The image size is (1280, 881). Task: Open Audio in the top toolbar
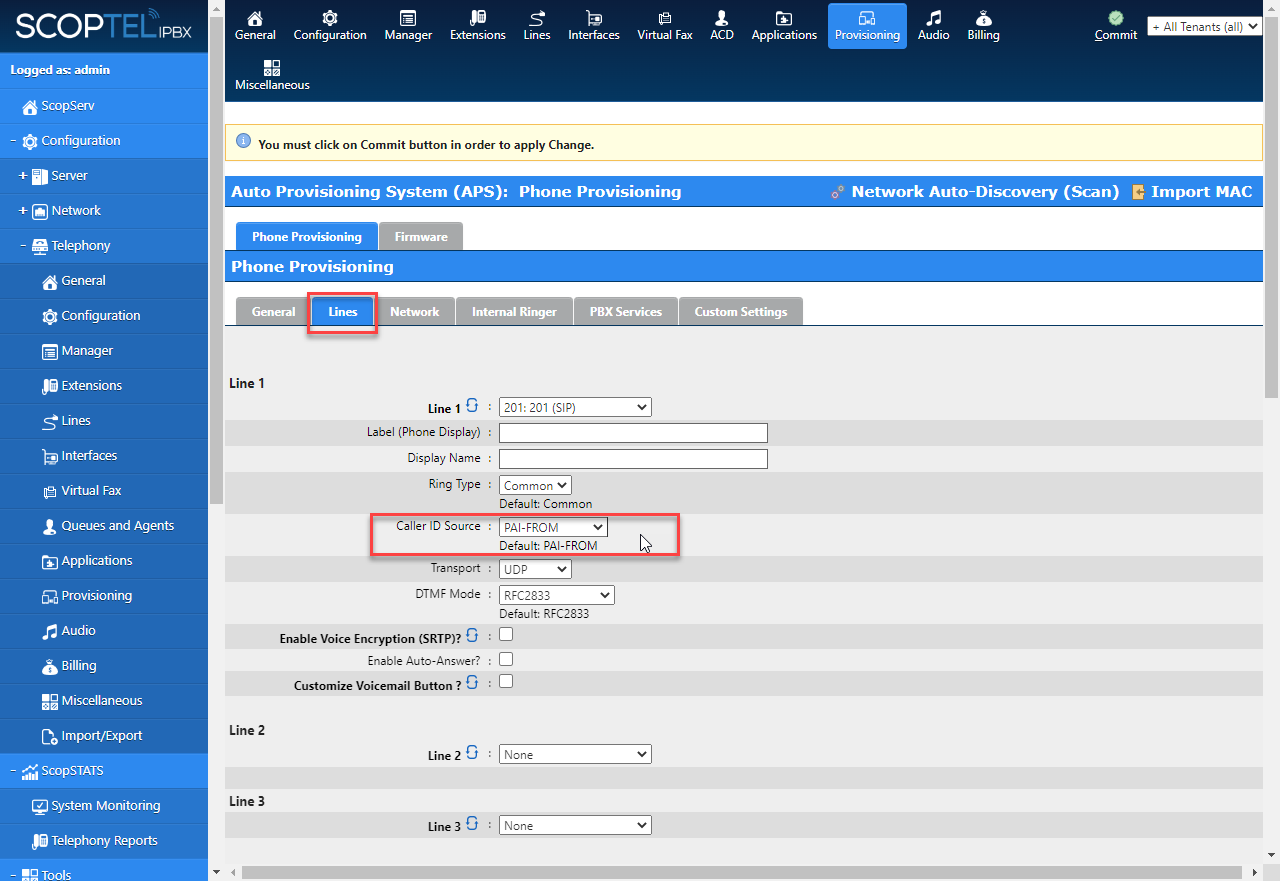click(x=934, y=26)
